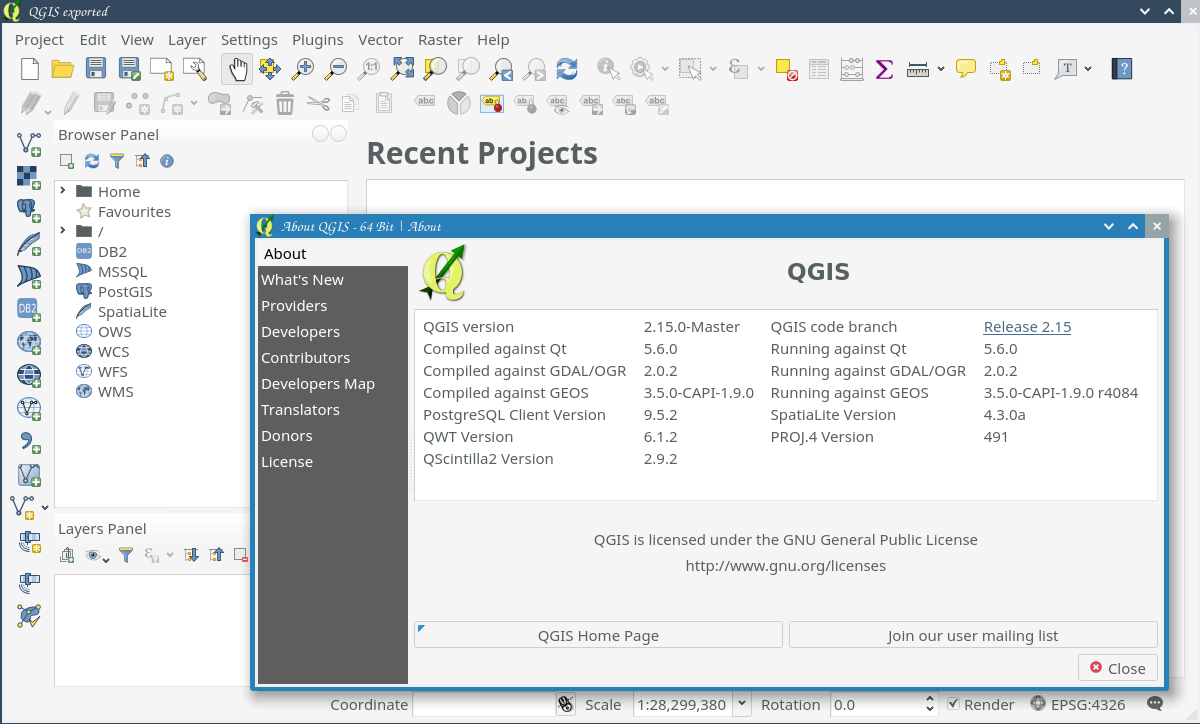The height and width of the screenshot is (724, 1200).
Task: Open the Raster menu
Action: point(440,40)
